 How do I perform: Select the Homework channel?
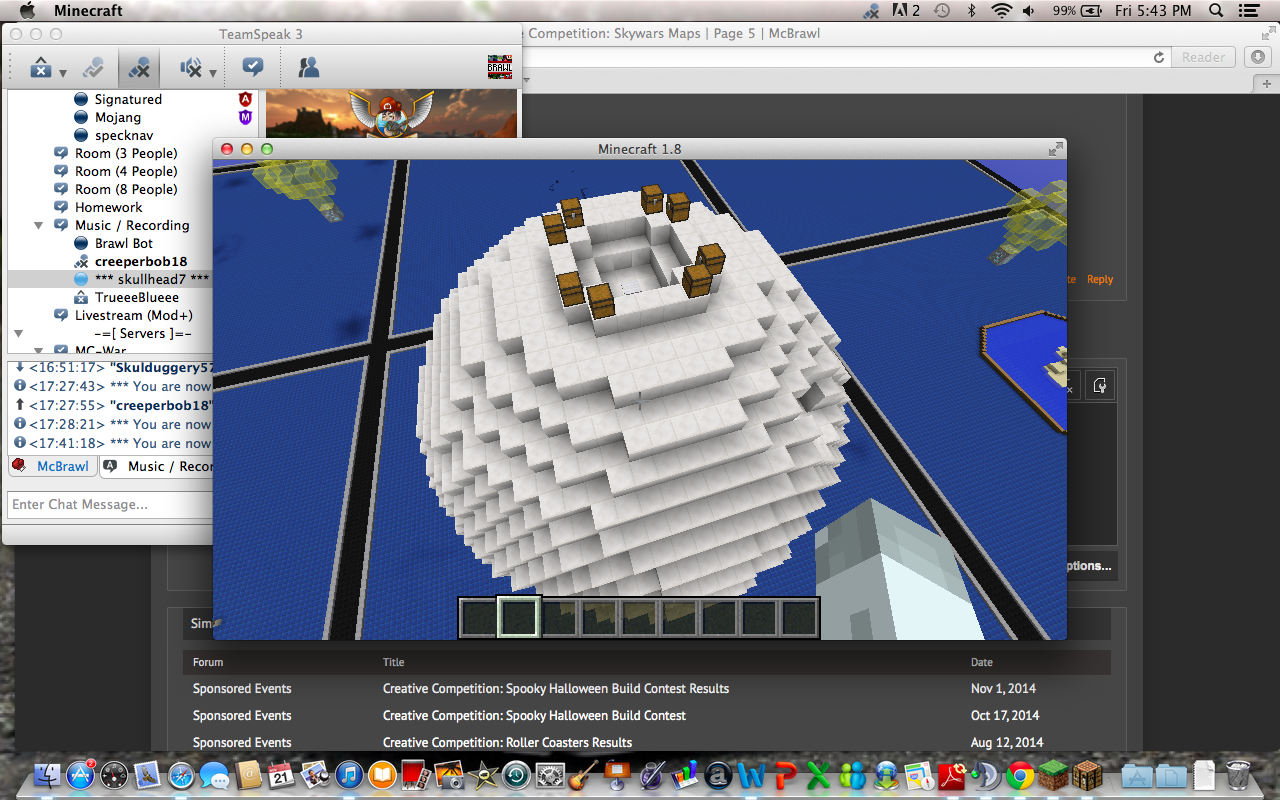(x=108, y=207)
